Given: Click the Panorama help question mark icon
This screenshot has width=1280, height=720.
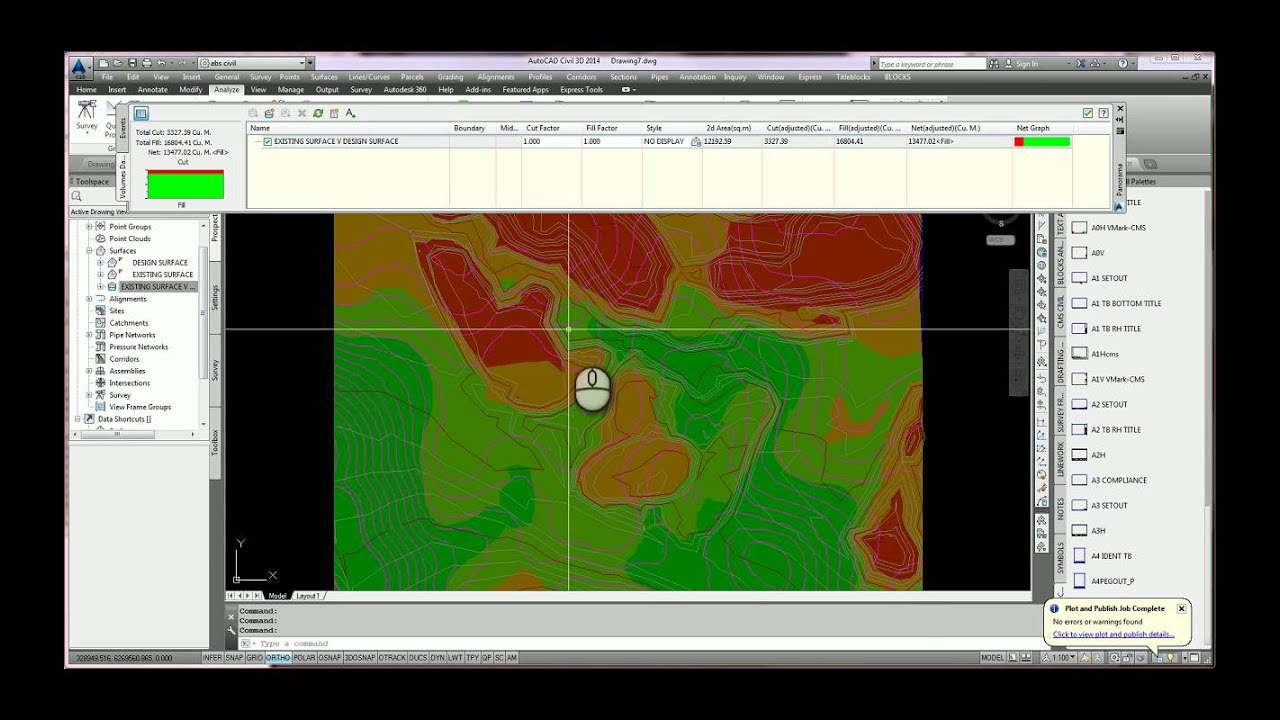Looking at the screenshot, I should pos(1103,113).
